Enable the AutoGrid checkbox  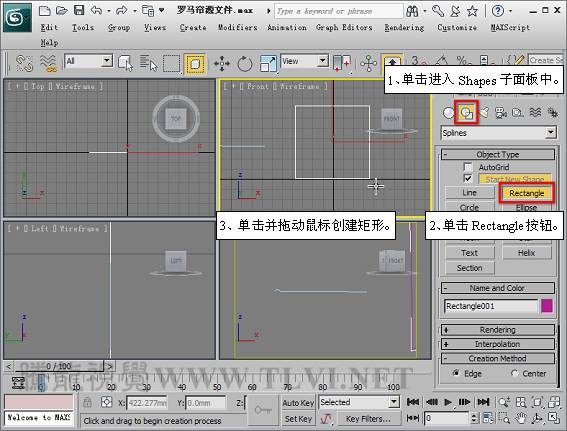(x=468, y=167)
